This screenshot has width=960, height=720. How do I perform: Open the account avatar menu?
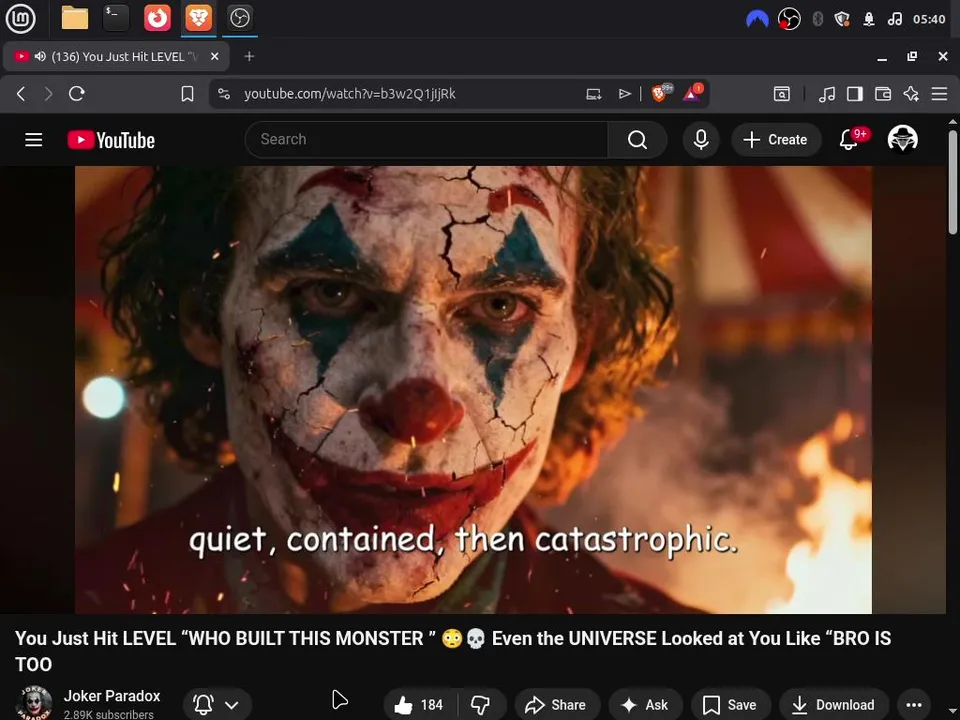902,139
